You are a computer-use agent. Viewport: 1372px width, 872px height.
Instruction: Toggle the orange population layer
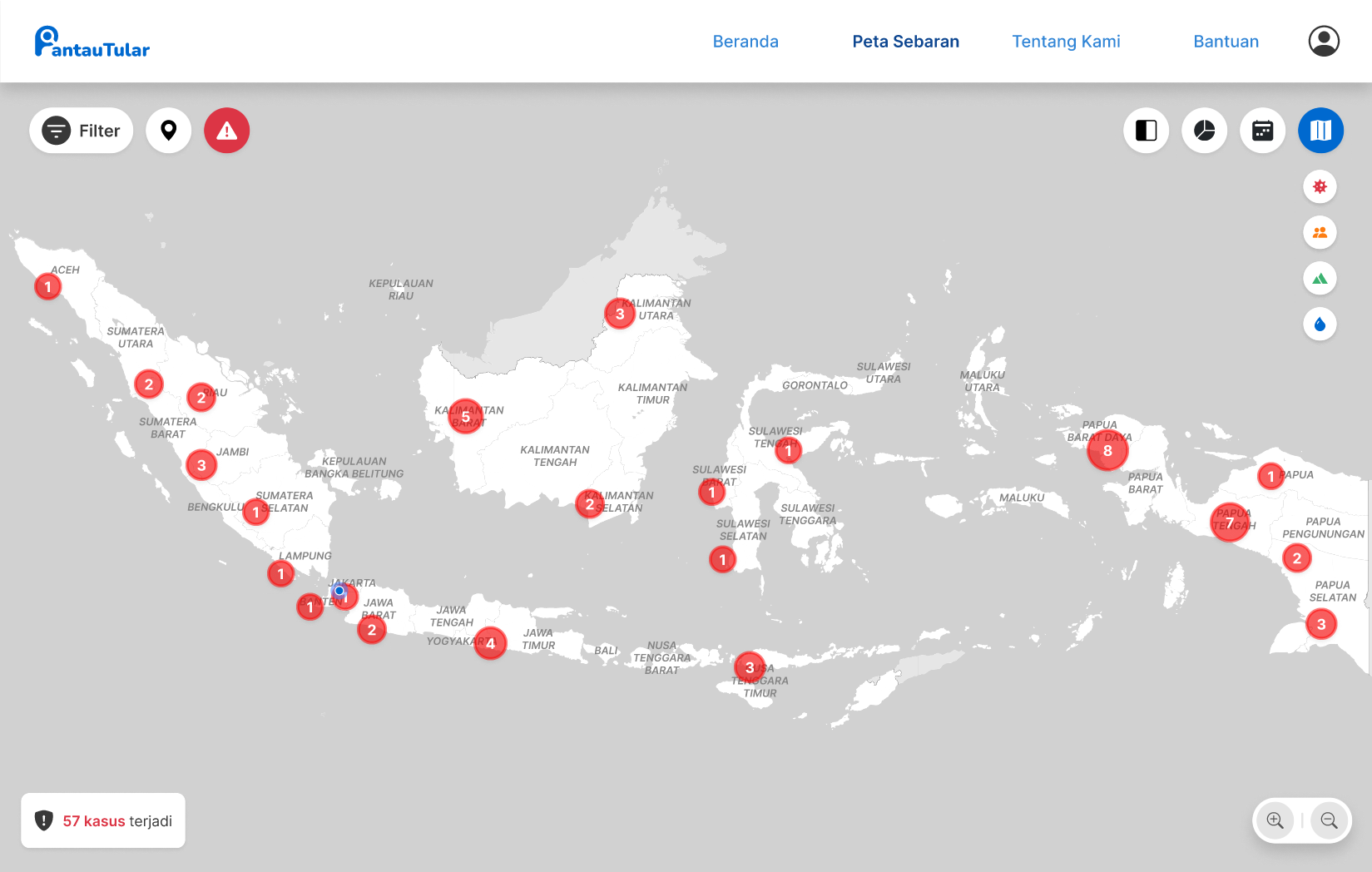[x=1320, y=232]
